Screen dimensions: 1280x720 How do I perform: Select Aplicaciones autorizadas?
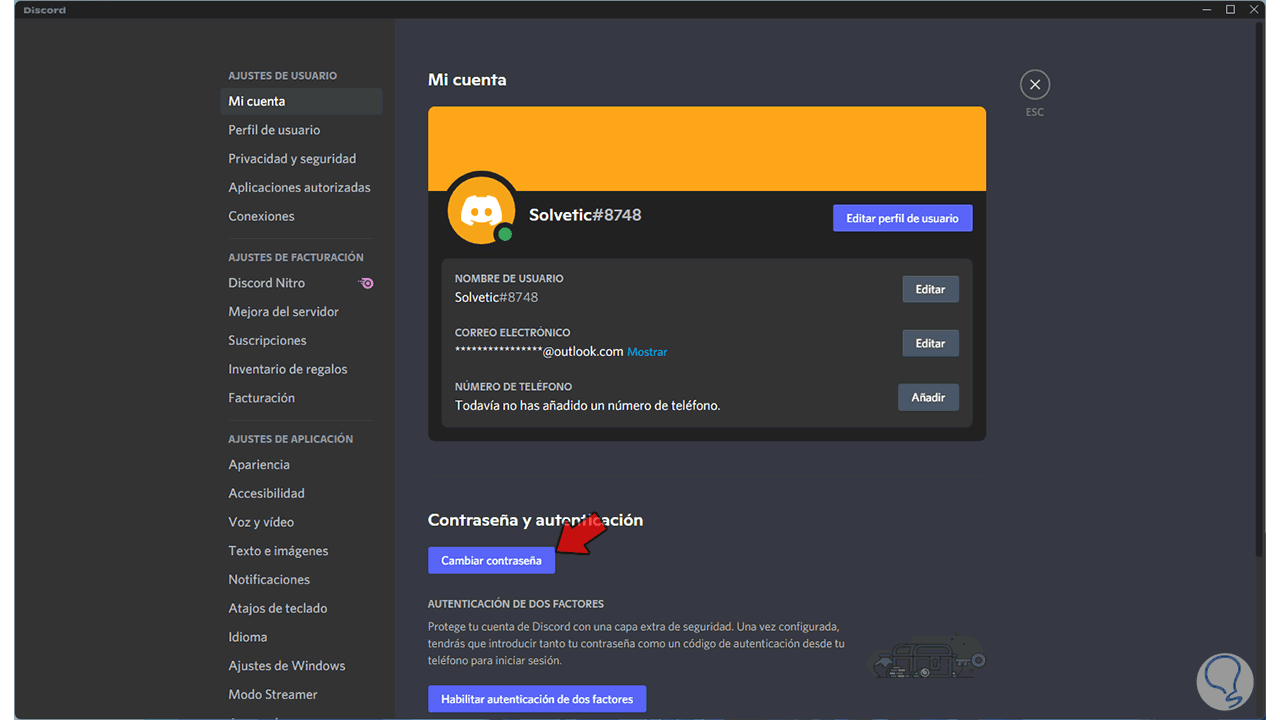pyautogui.click(x=301, y=188)
